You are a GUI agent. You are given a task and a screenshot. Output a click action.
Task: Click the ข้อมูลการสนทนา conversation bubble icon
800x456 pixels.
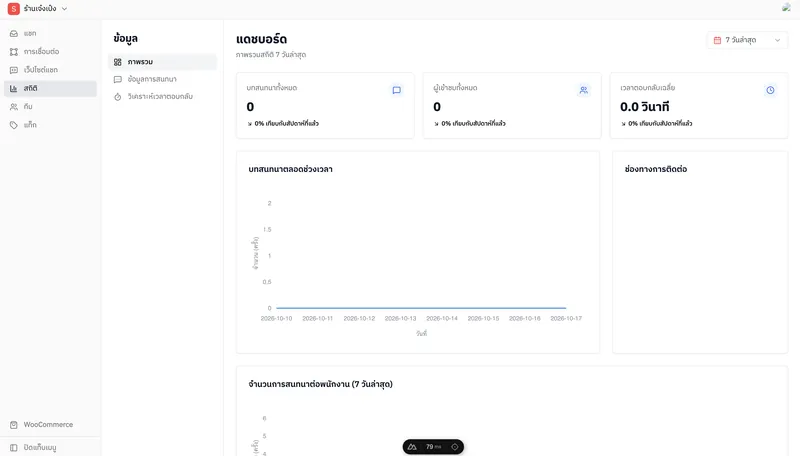(118, 79)
